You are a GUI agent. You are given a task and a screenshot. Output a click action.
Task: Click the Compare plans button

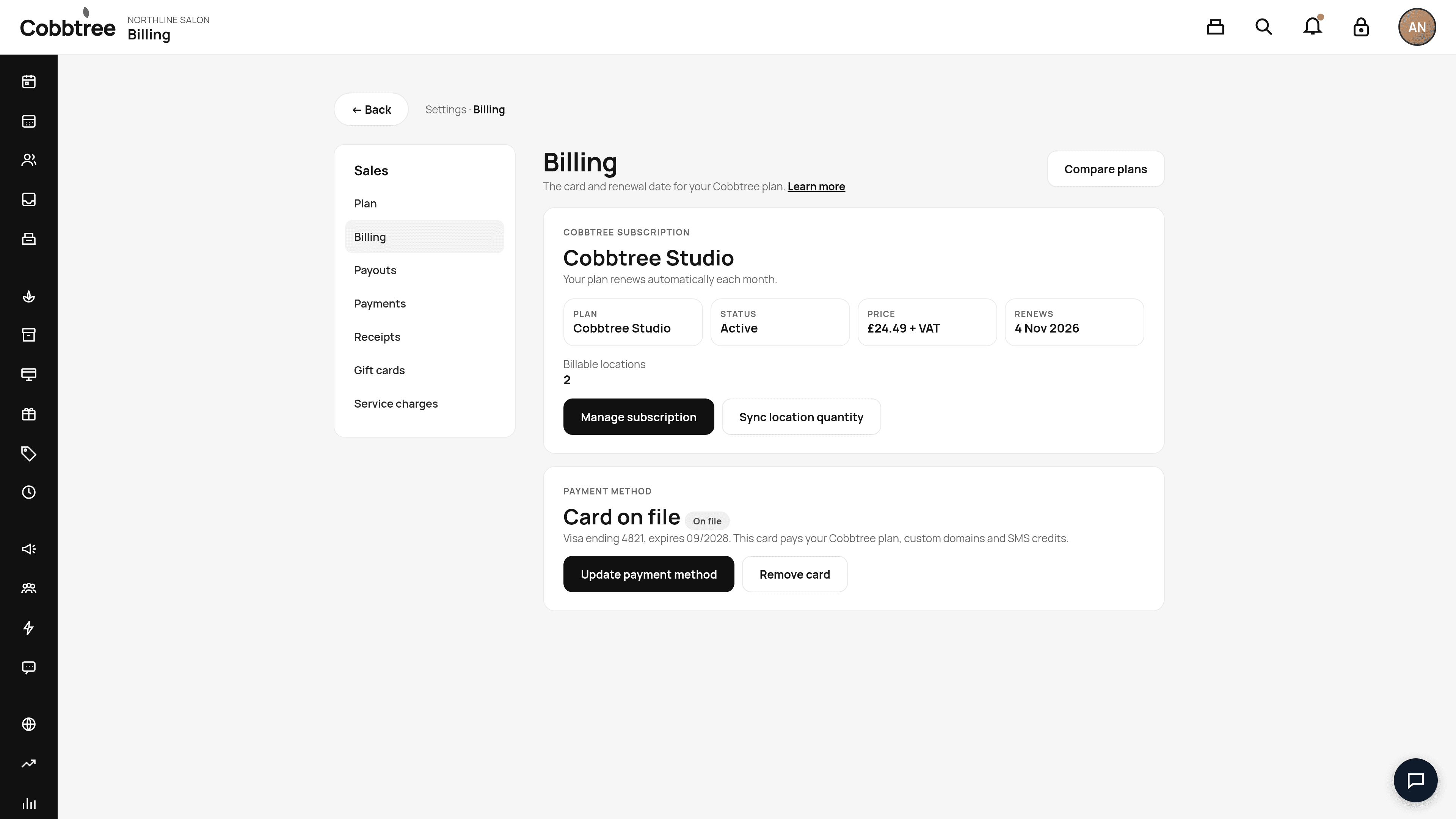click(x=1106, y=169)
